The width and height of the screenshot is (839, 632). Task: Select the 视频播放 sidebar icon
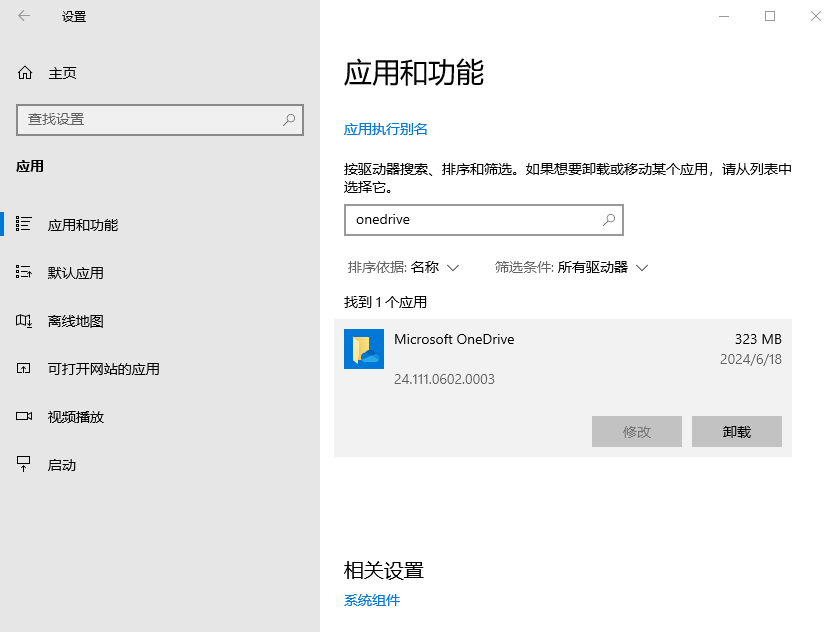click(x=24, y=417)
